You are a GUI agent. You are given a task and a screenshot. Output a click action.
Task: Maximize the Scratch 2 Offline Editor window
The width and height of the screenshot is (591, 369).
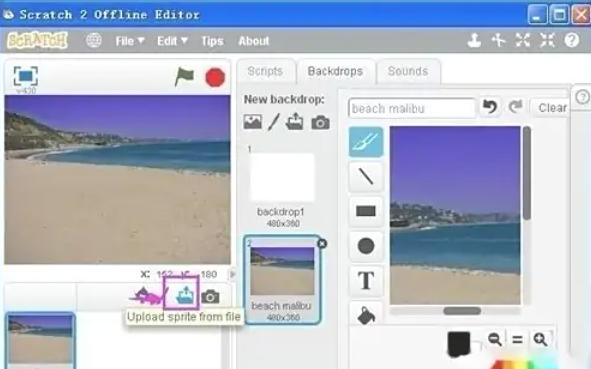(559, 15)
